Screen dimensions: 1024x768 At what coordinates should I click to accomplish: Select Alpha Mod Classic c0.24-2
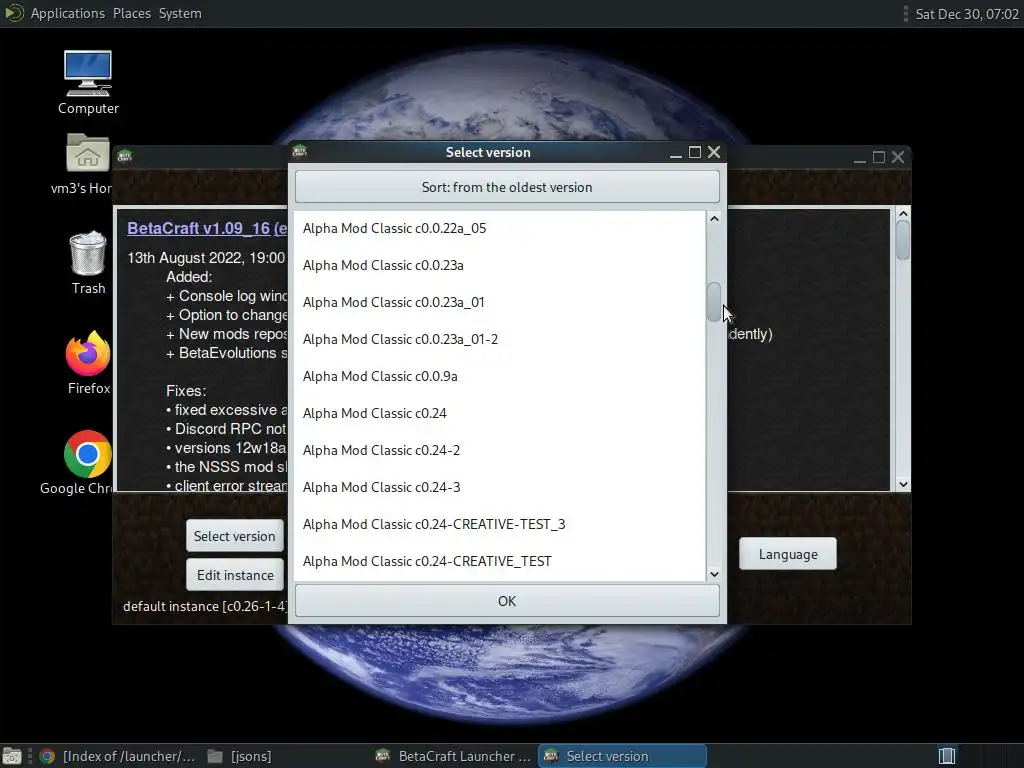[x=500, y=451]
